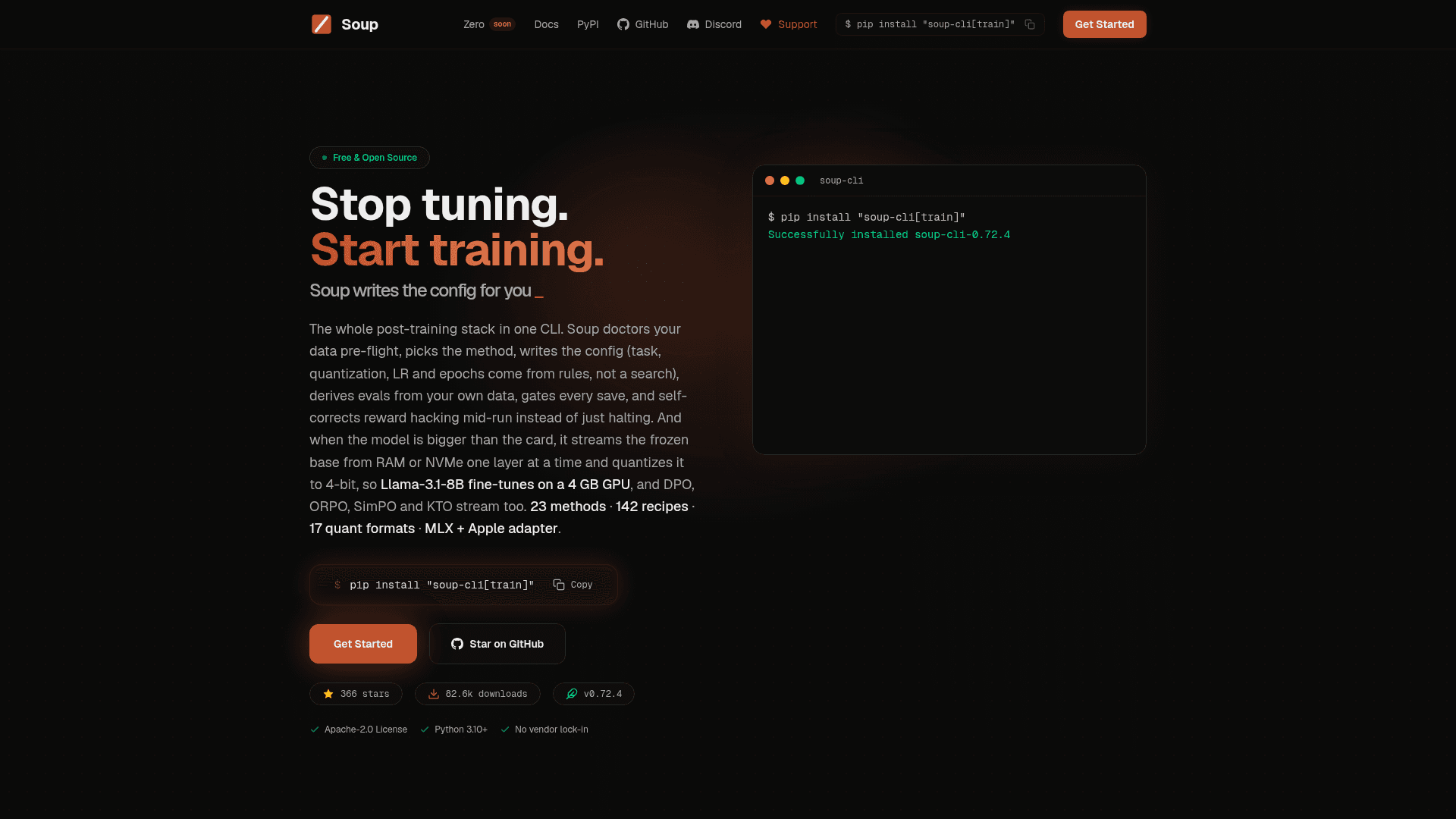The height and width of the screenshot is (819, 1456).
Task: Click the download icon in downloads badge
Action: pos(434,694)
